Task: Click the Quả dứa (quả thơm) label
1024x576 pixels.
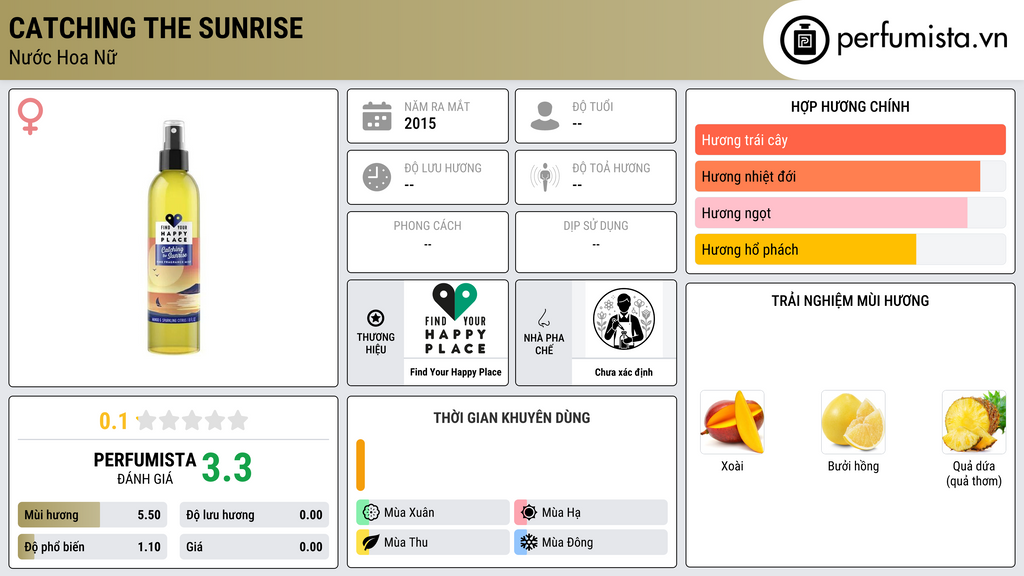Action: click(x=974, y=473)
